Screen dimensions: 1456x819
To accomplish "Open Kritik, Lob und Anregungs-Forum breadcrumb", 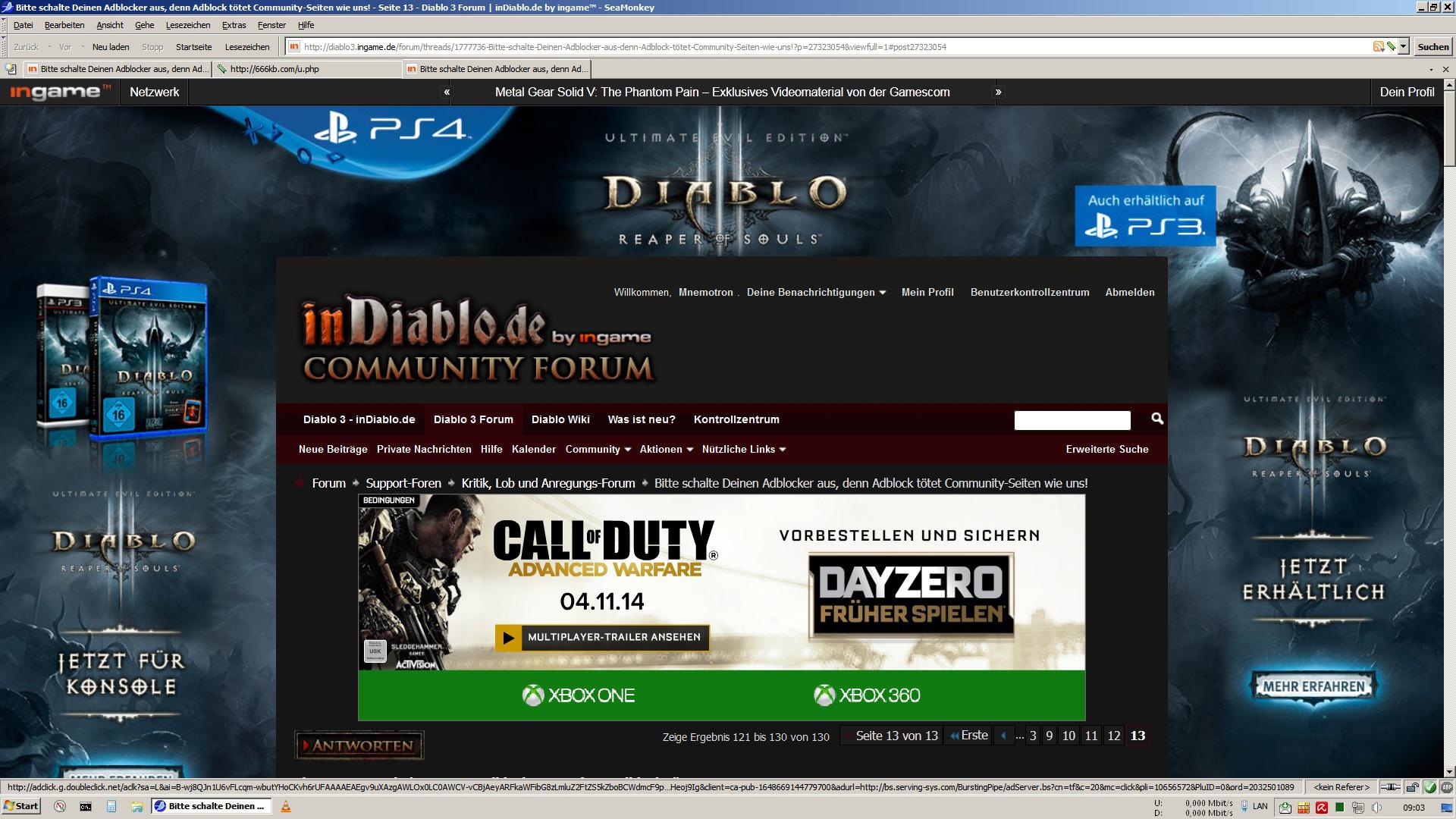I will [x=548, y=483].
